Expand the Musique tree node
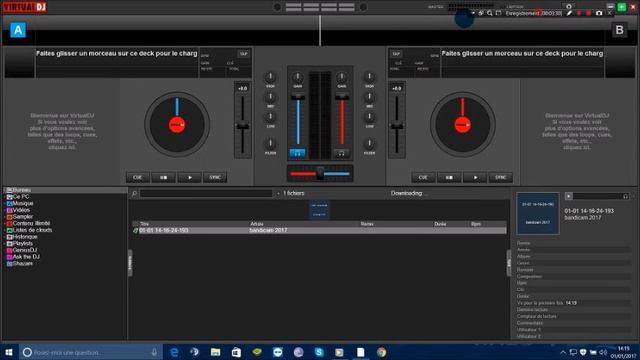 pyautogui.click(x=4, y=203)
